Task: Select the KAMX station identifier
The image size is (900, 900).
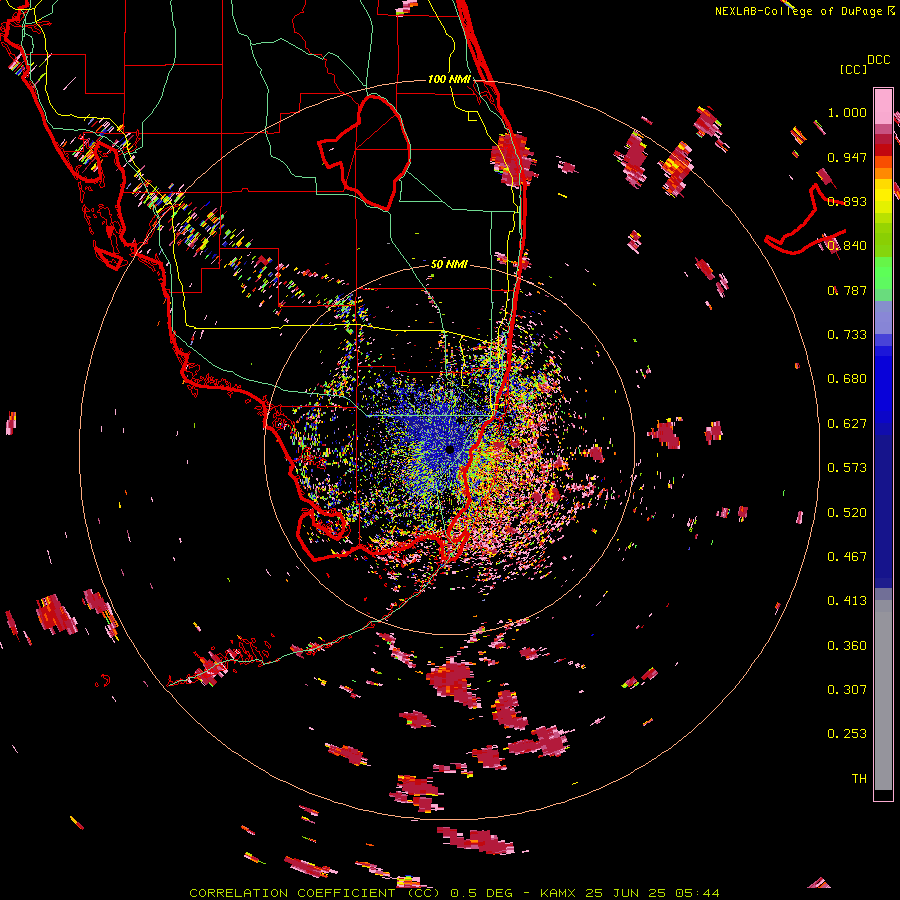Action: click(560, 893)
